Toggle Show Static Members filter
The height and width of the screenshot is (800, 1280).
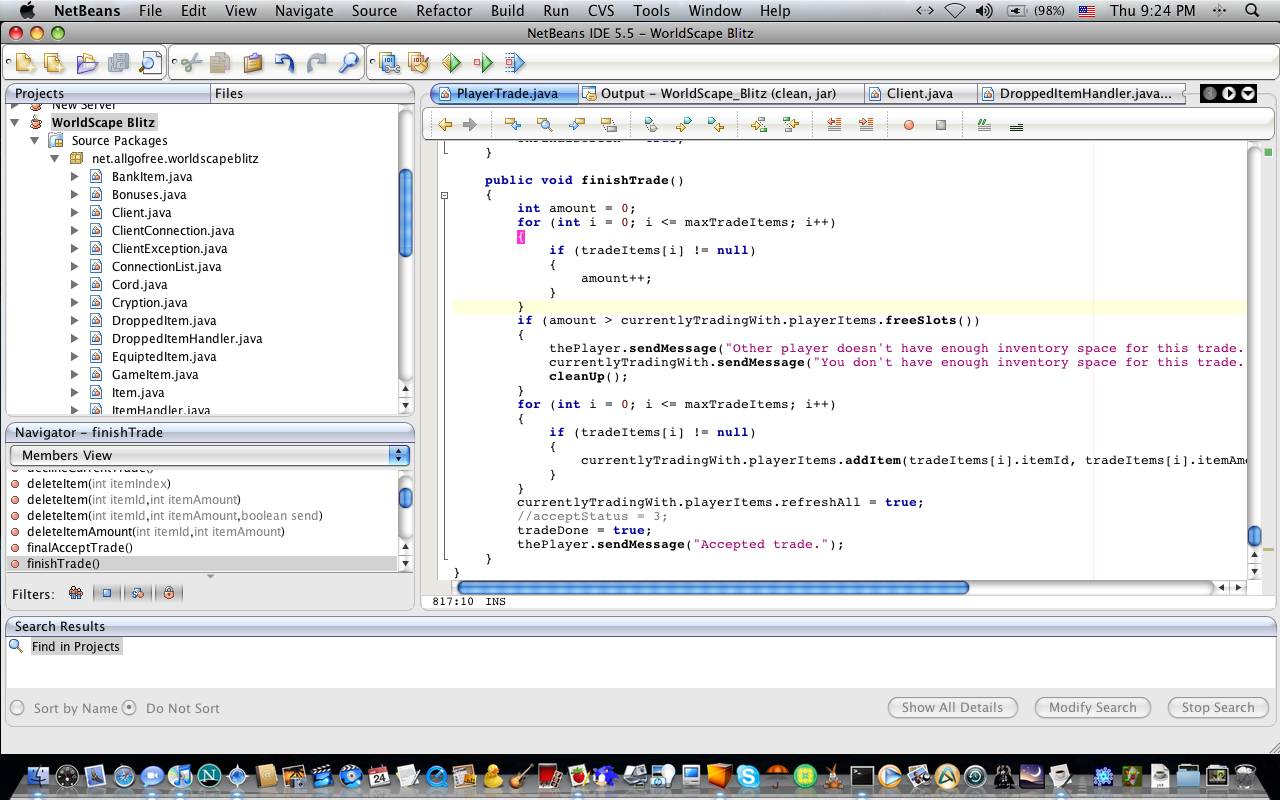point(138,593)
